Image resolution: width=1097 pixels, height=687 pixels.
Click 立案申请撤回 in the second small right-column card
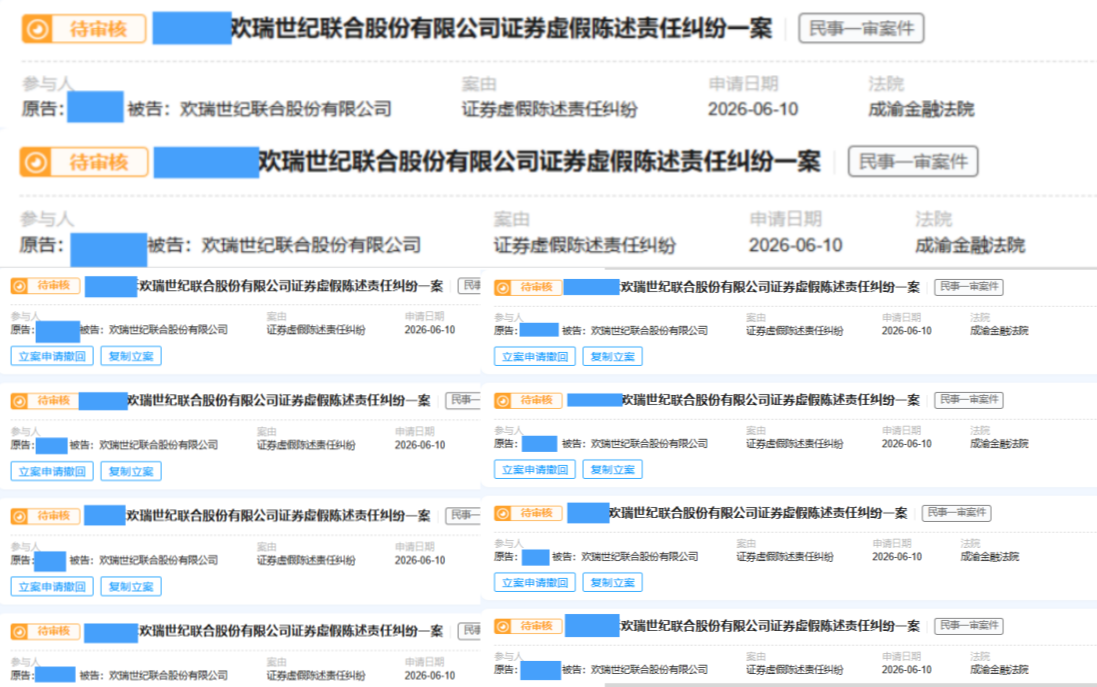click(535, 469)
